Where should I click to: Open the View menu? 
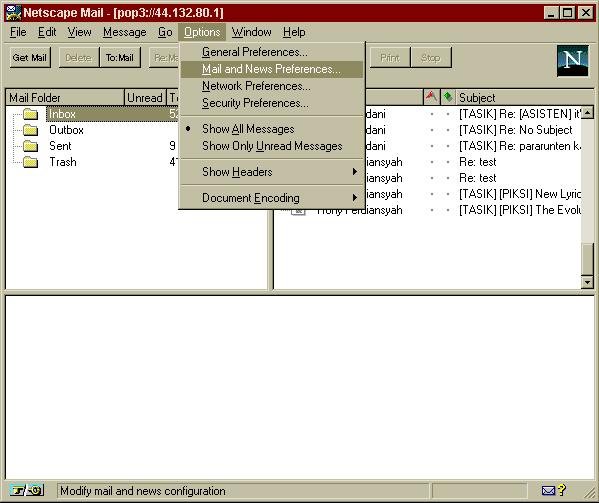79,32
